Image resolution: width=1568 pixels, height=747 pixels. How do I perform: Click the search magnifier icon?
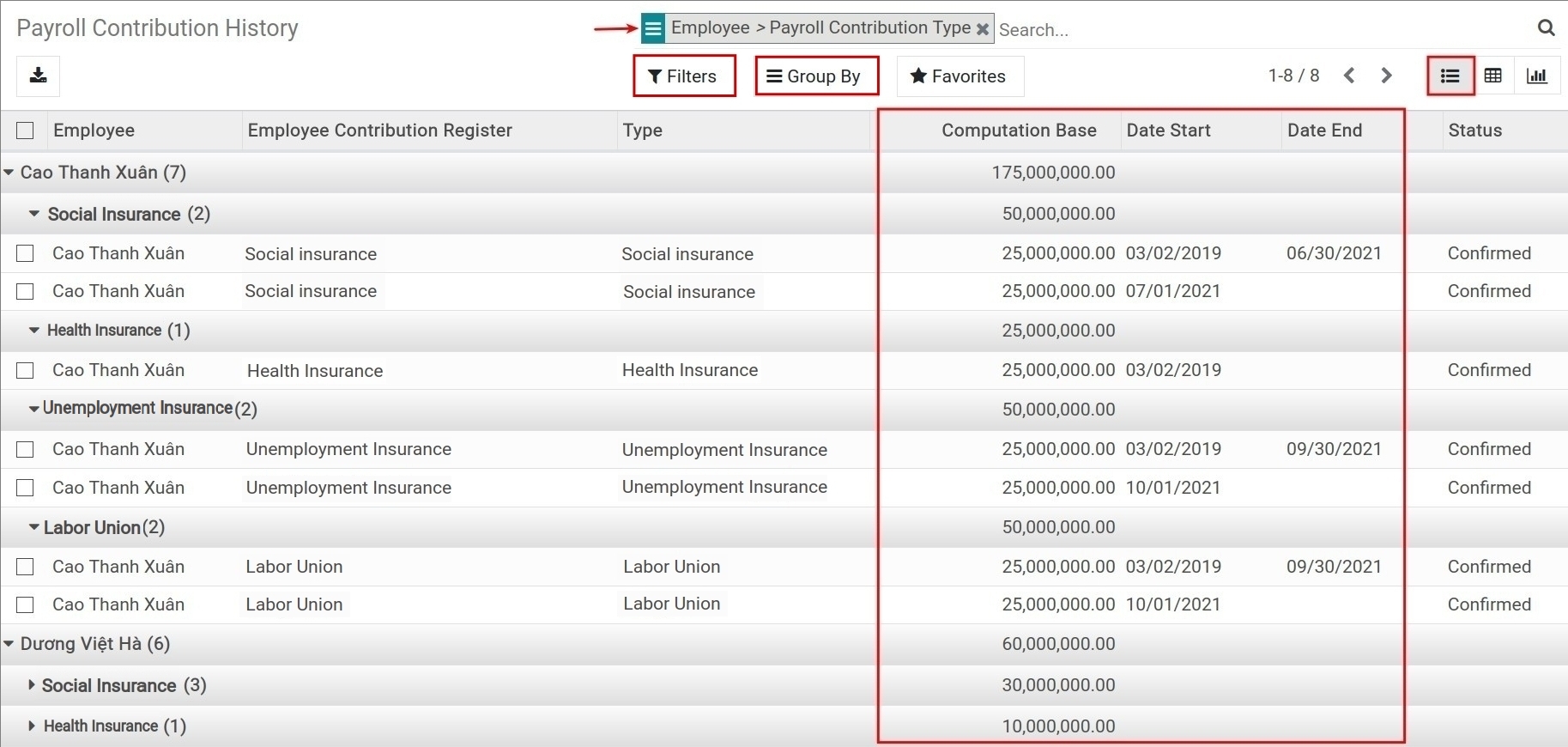point(1546,28)
